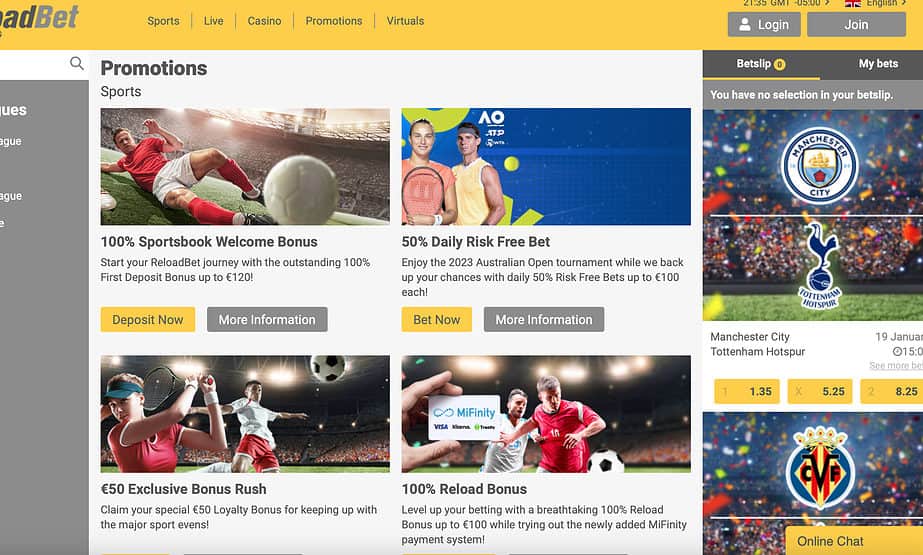Open the Sportsbook Welcome Bonus banner image

point(245,167)
